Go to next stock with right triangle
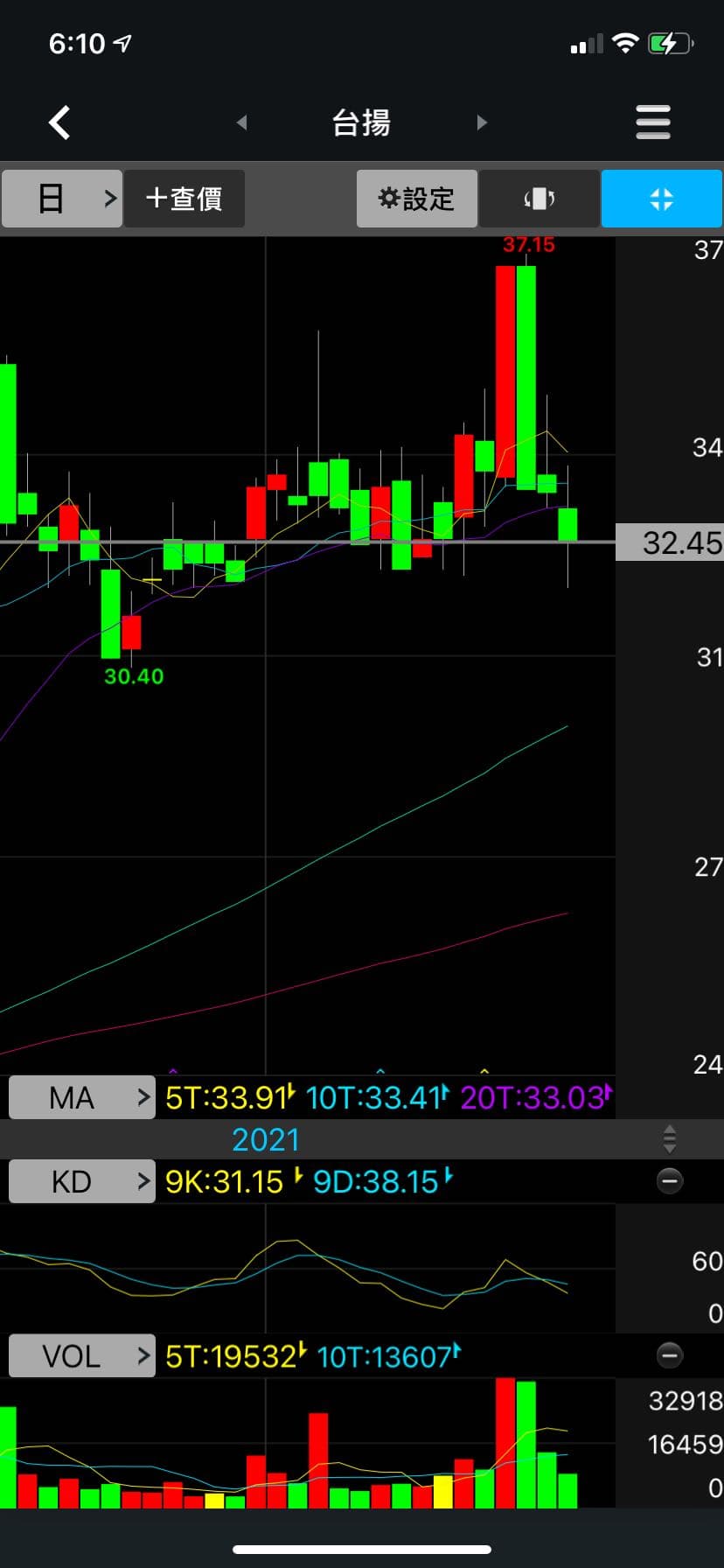The width and height of the screenshot is (724, 1568). pos(482,122)
